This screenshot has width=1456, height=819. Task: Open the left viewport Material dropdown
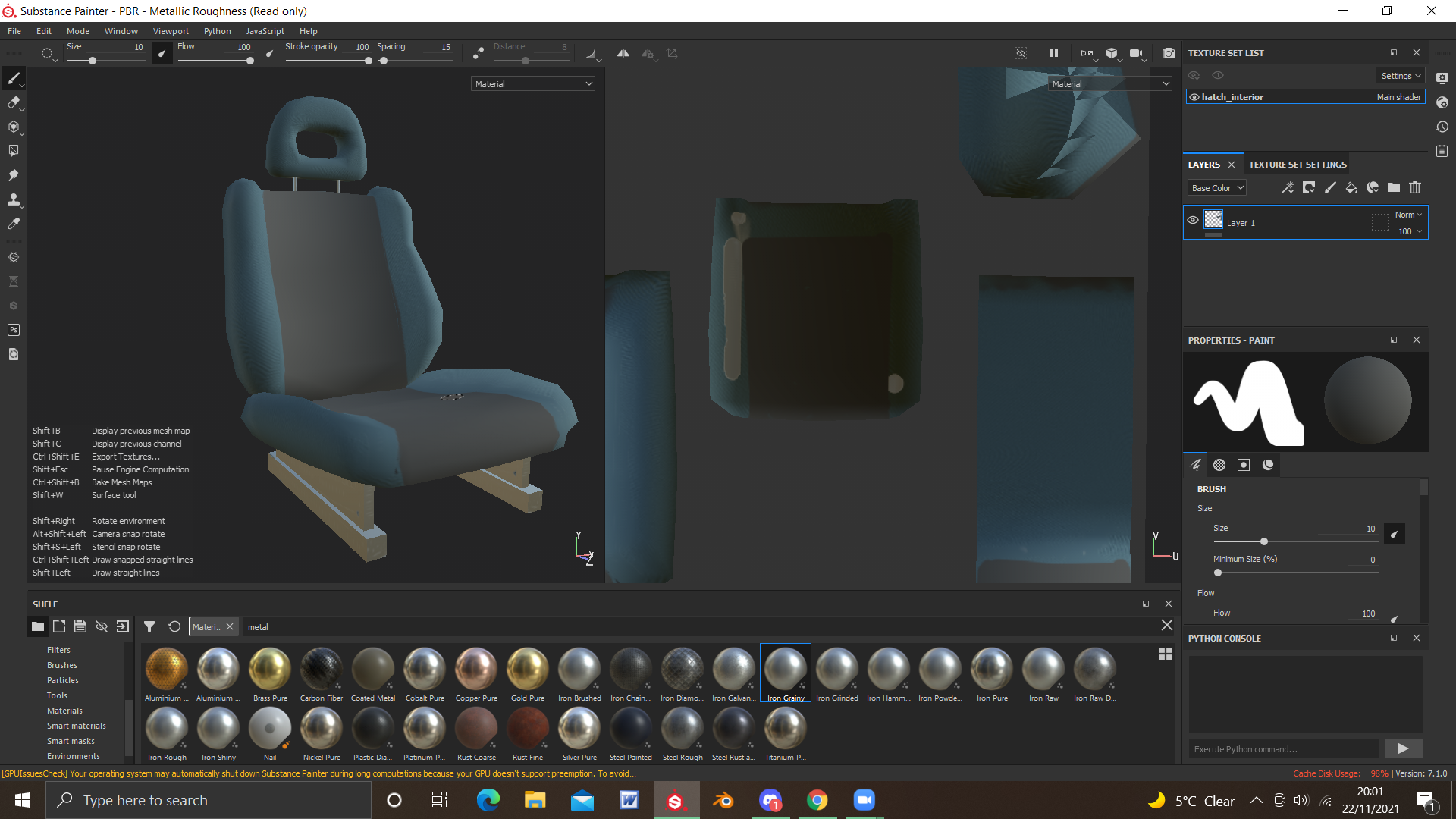[532, 84]
